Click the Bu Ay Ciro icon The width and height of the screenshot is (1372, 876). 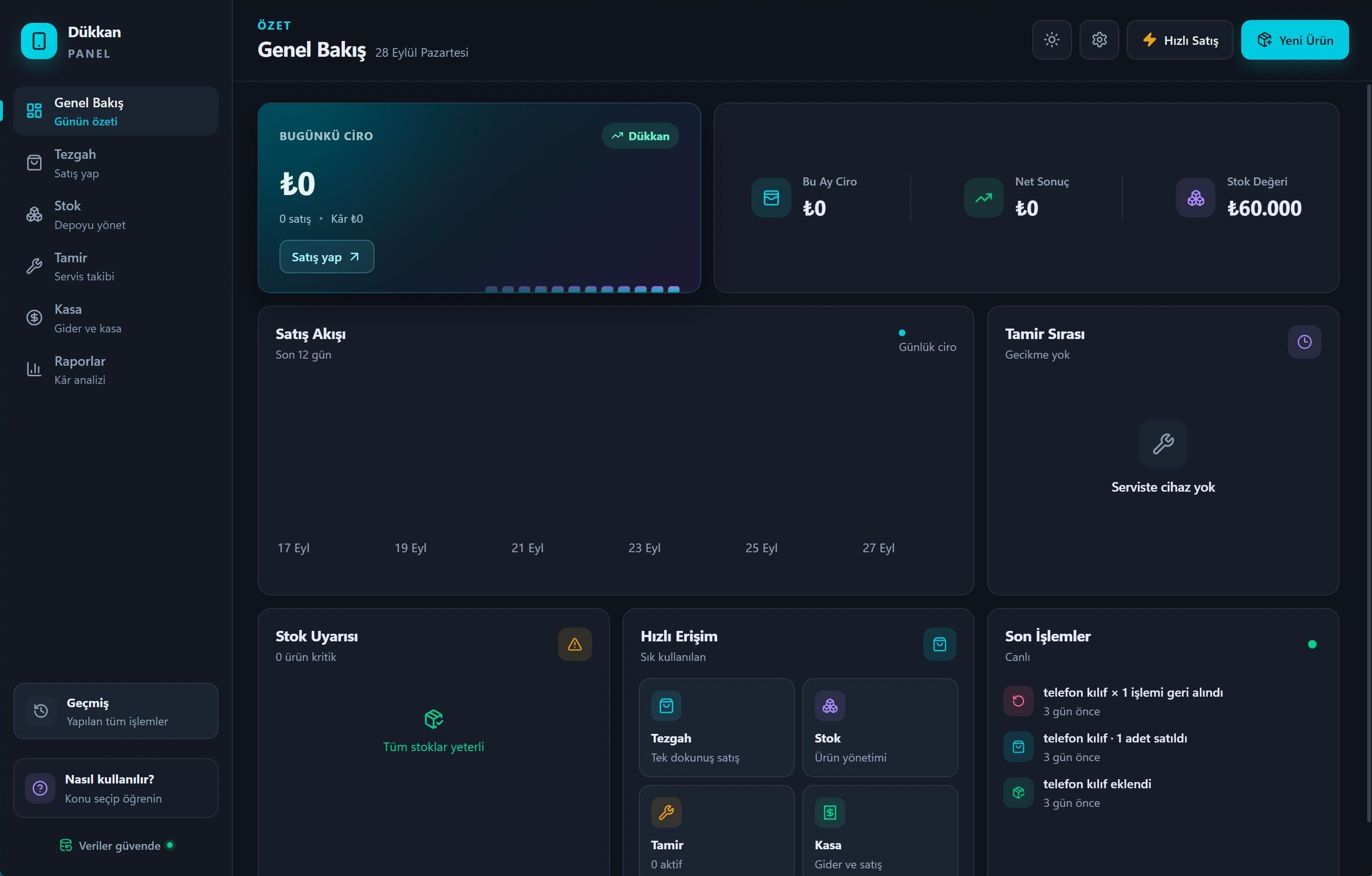pyautogui.click(x=771, y=197)
